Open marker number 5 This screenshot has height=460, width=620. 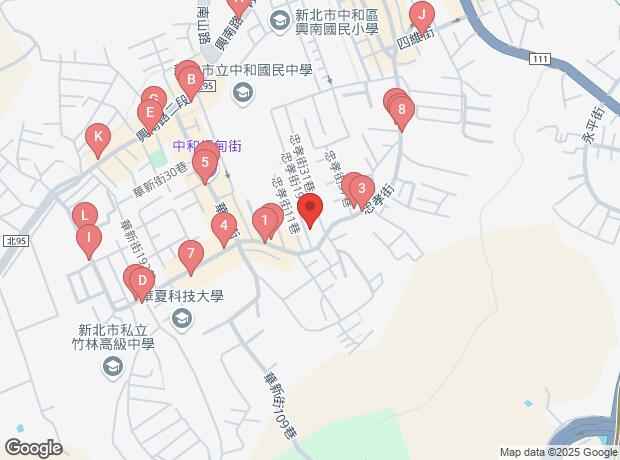pos(205,165)
